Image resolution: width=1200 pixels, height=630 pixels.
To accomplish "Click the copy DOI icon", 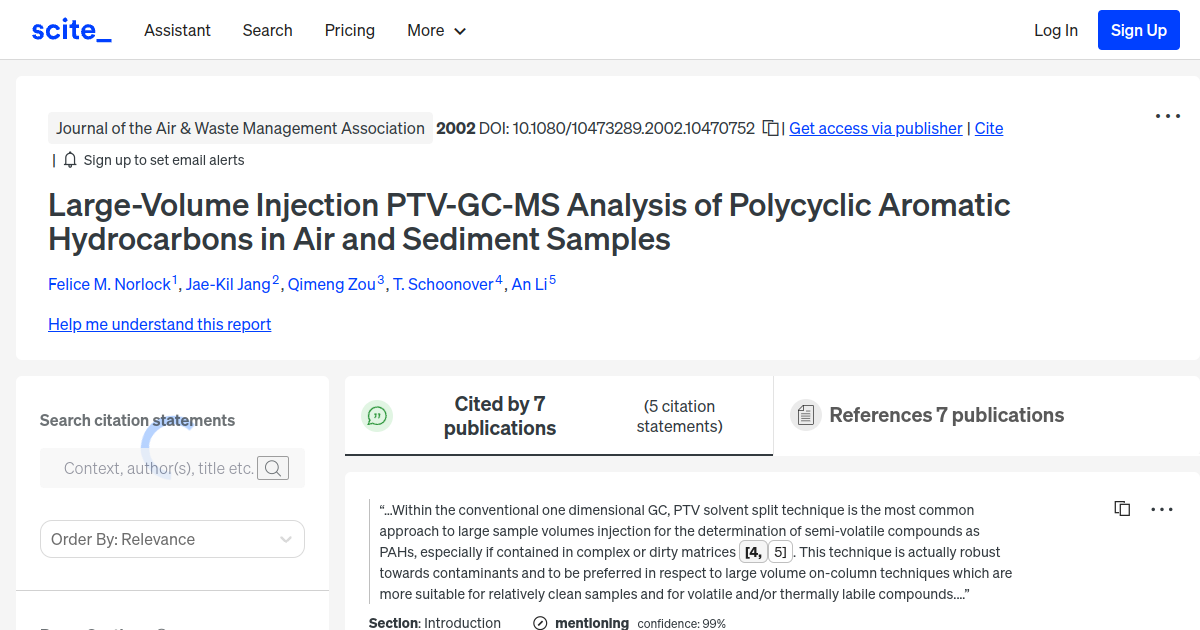I will click(x=770, y=128).
